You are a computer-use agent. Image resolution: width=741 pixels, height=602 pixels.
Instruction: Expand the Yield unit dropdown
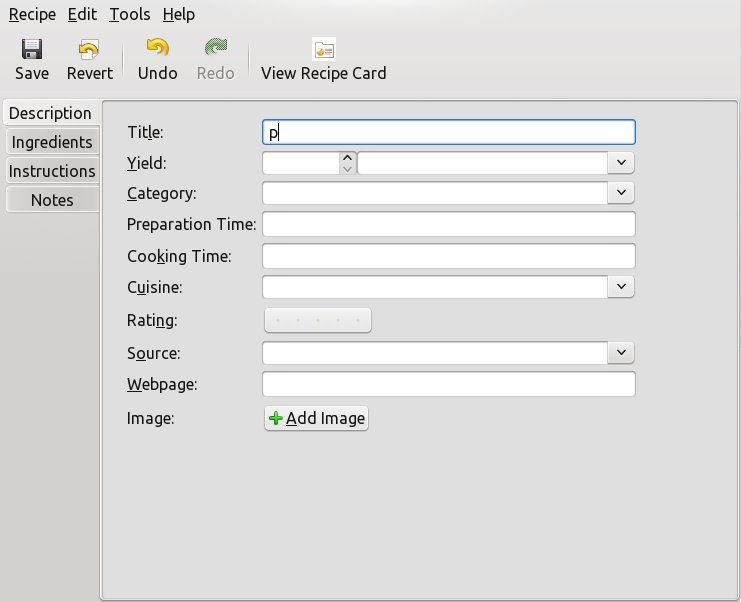click(621, 163)
